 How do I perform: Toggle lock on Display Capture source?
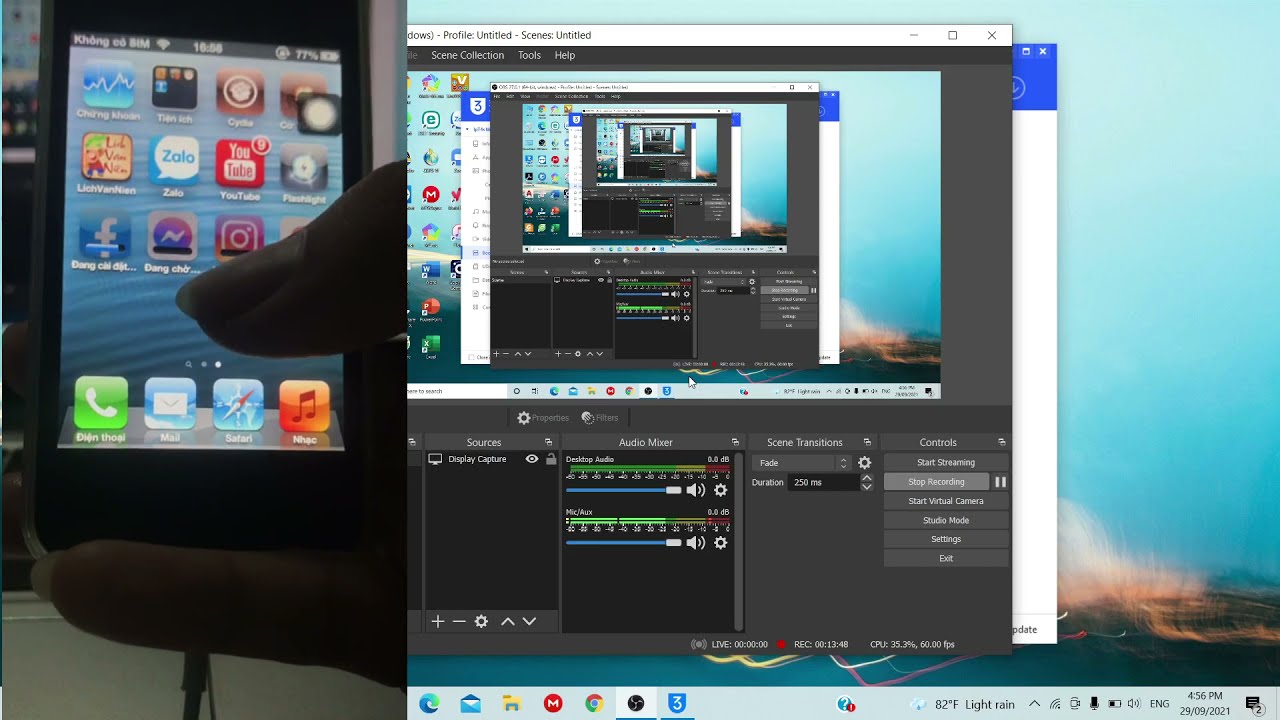click(x=551, y=459)
